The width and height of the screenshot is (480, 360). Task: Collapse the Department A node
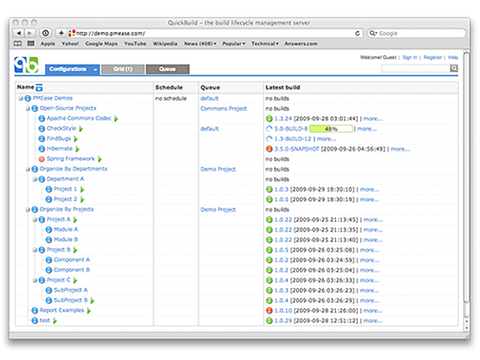click(35, 179)
